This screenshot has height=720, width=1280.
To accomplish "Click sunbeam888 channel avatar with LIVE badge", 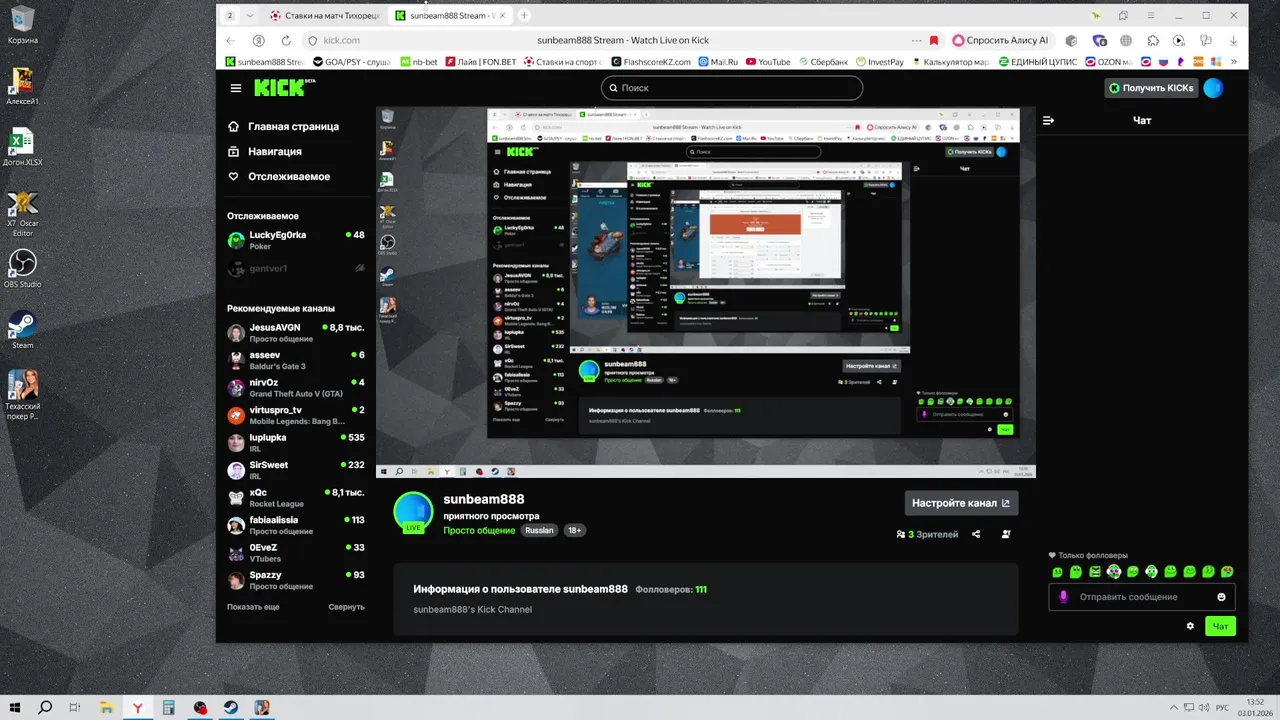I will click(x=413, y=513).
